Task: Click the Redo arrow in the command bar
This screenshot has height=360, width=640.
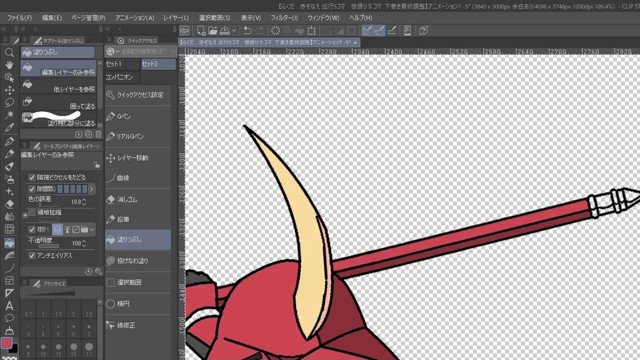Action: point(259,31)
